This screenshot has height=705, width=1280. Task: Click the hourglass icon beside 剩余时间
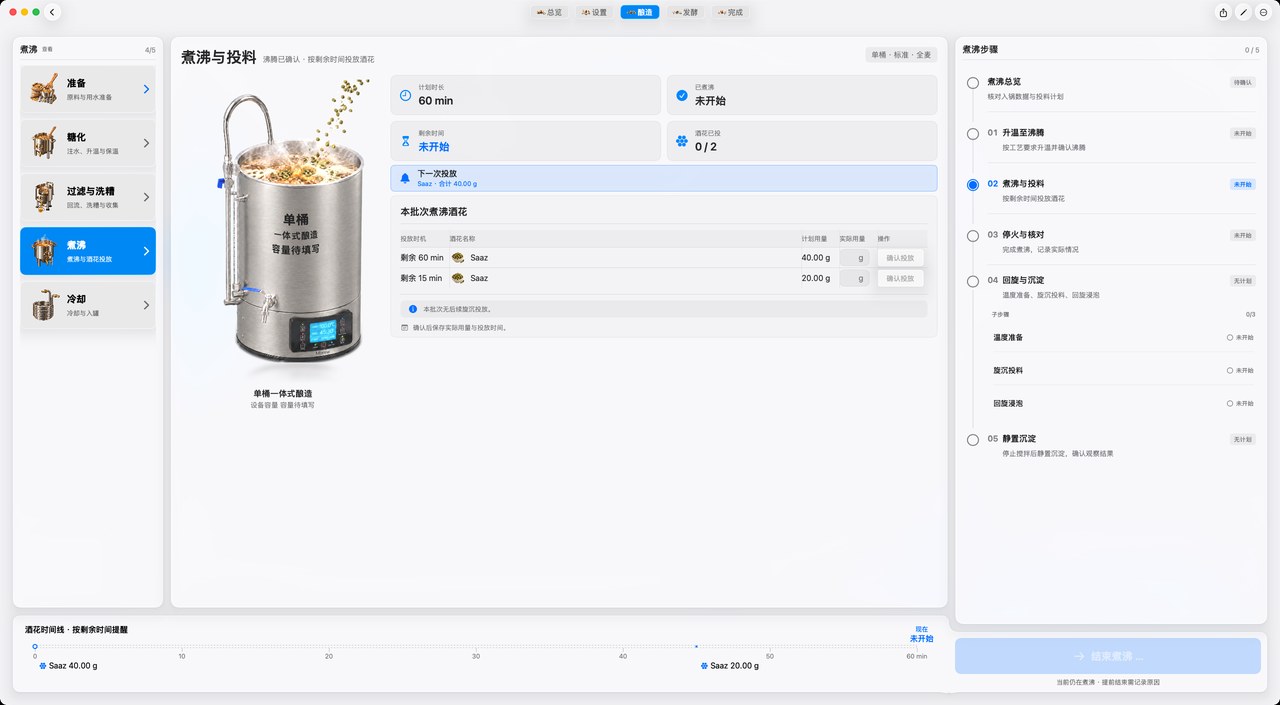tap(405, 141)
